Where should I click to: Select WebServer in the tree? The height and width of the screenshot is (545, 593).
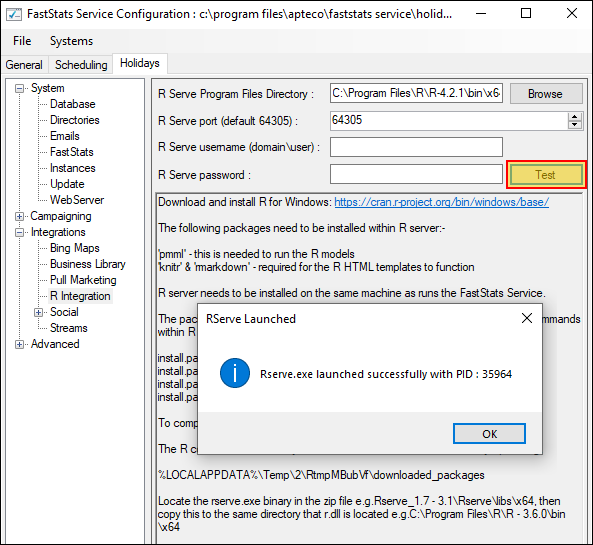77,200
